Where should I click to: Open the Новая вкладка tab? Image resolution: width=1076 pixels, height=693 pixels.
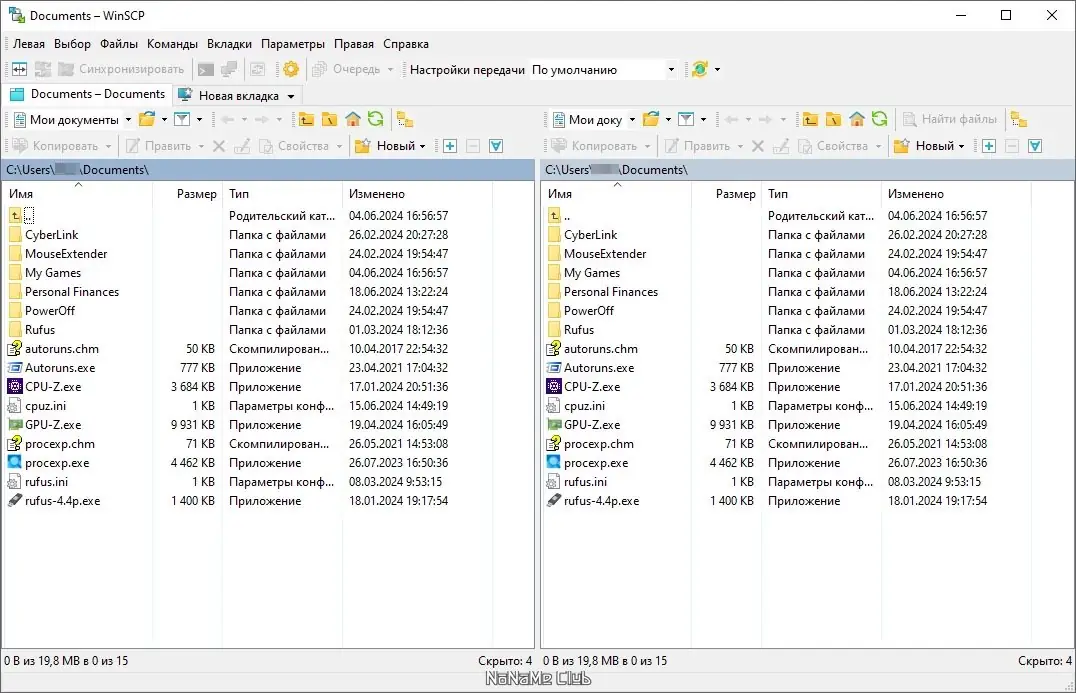click(238, 96)
